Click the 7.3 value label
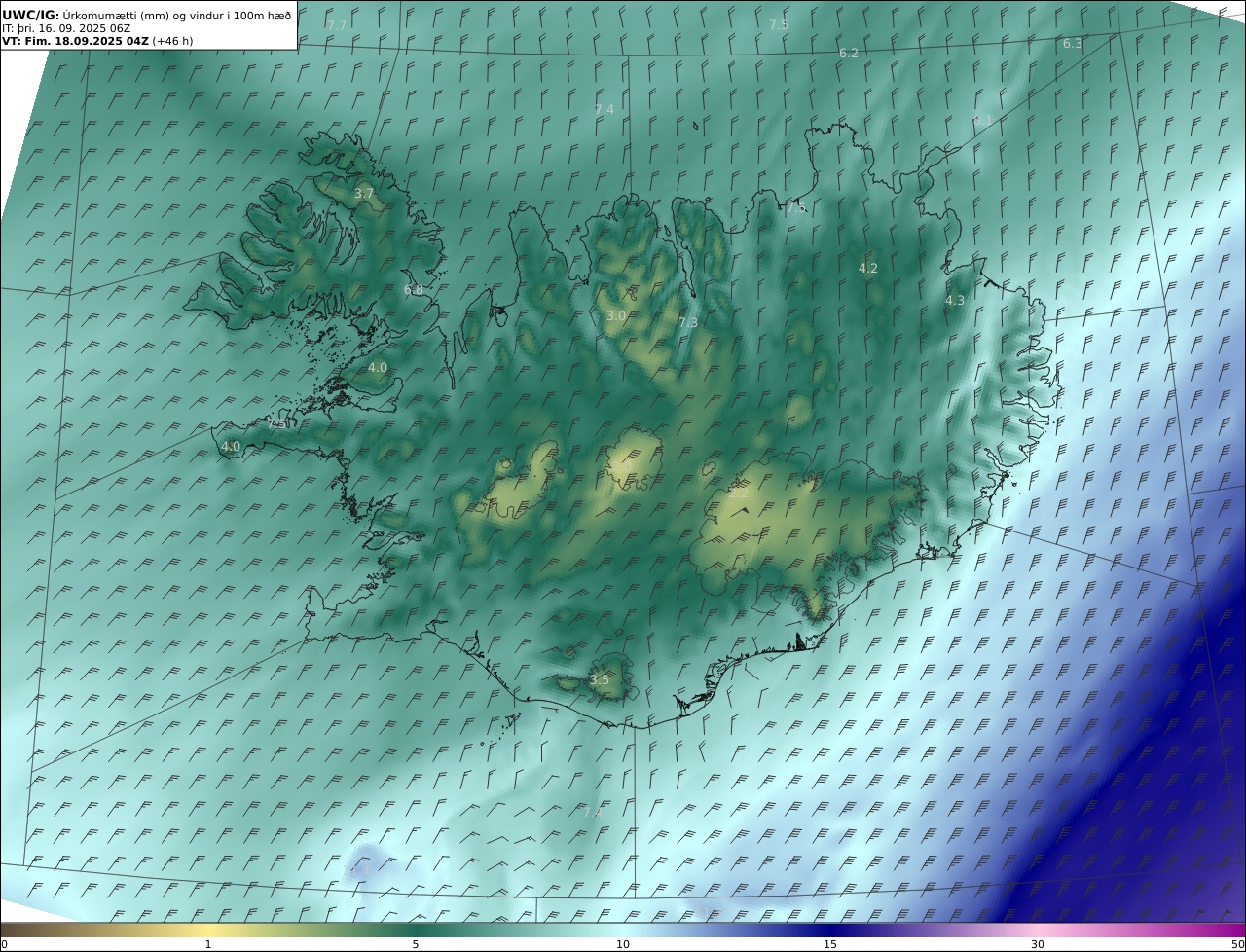Image resolution: width=1246 pixels, height=952 pixels. coord(688,323)
